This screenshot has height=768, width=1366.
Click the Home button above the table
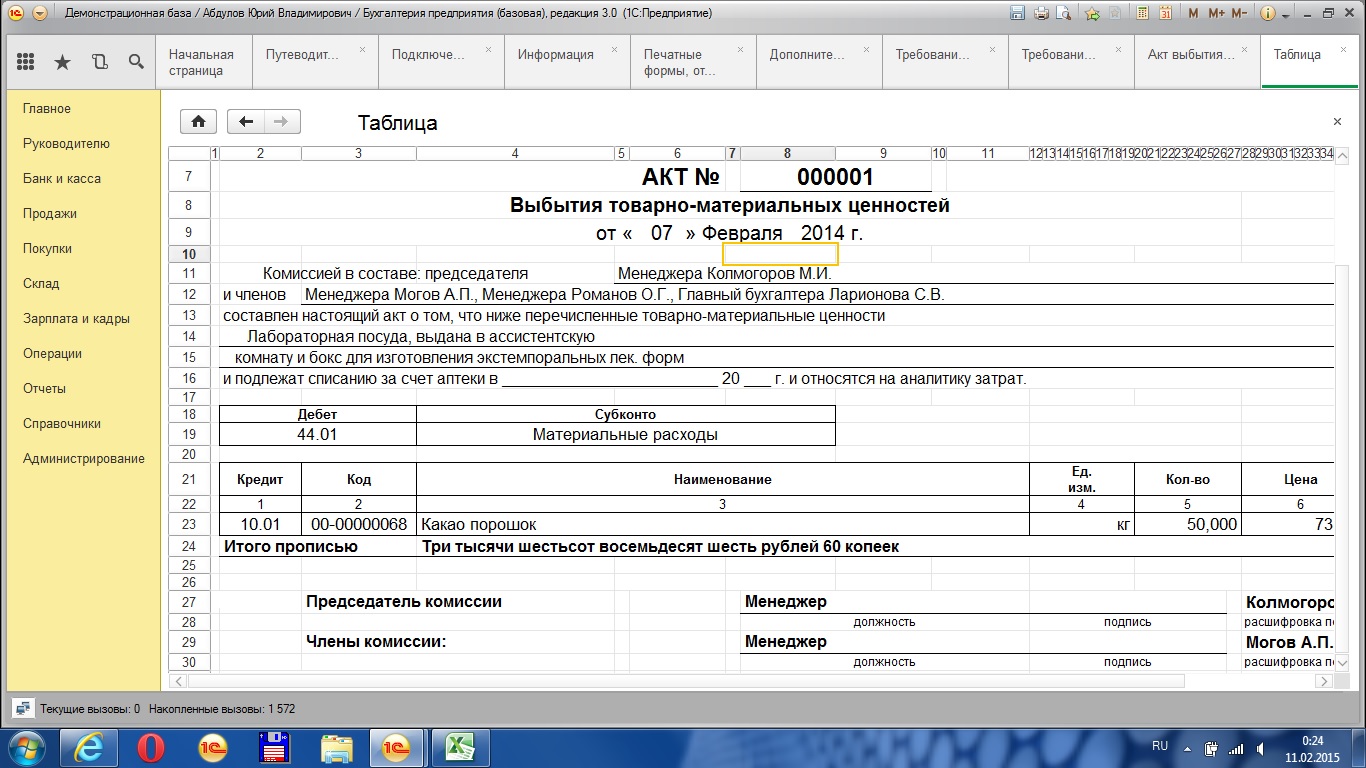click(x=198, y=122)
